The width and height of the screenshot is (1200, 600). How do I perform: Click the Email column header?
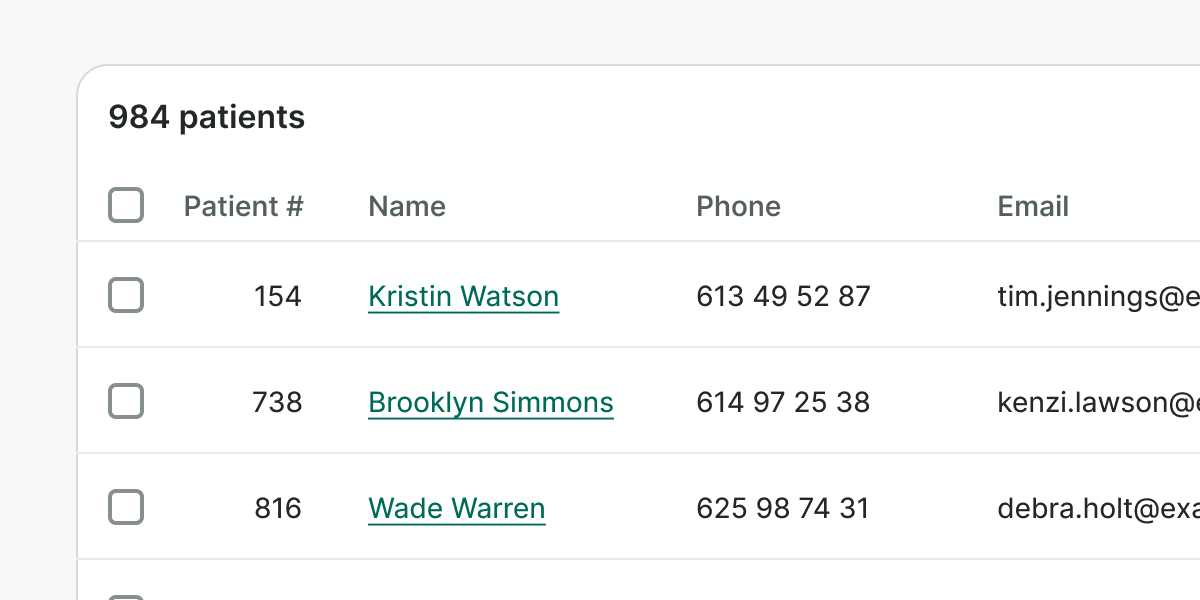point(1033,206)
